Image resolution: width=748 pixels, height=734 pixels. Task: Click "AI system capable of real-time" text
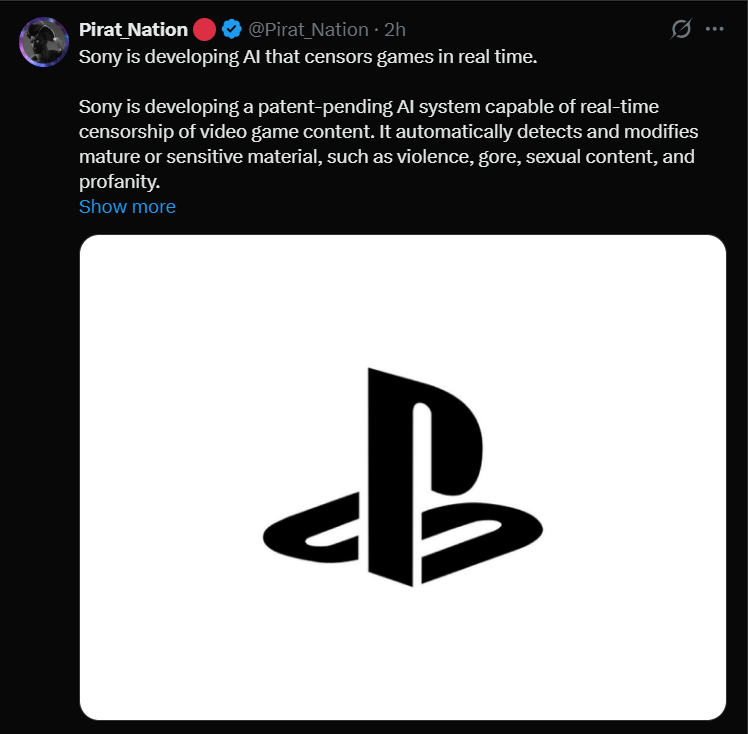point(527,107)
